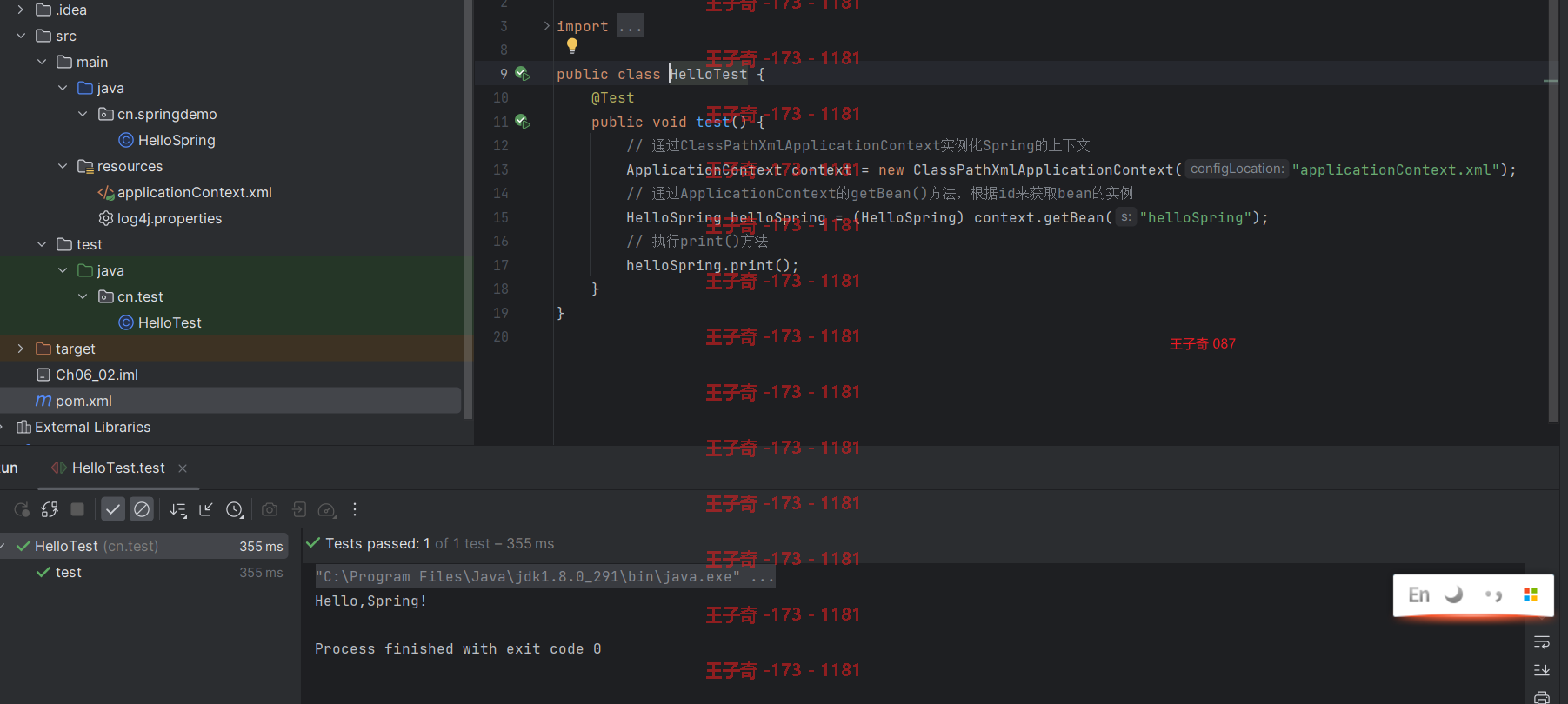The width and height of the screenshot is (1568, 704).
Task: Select the test method result row
Action: 143,572
